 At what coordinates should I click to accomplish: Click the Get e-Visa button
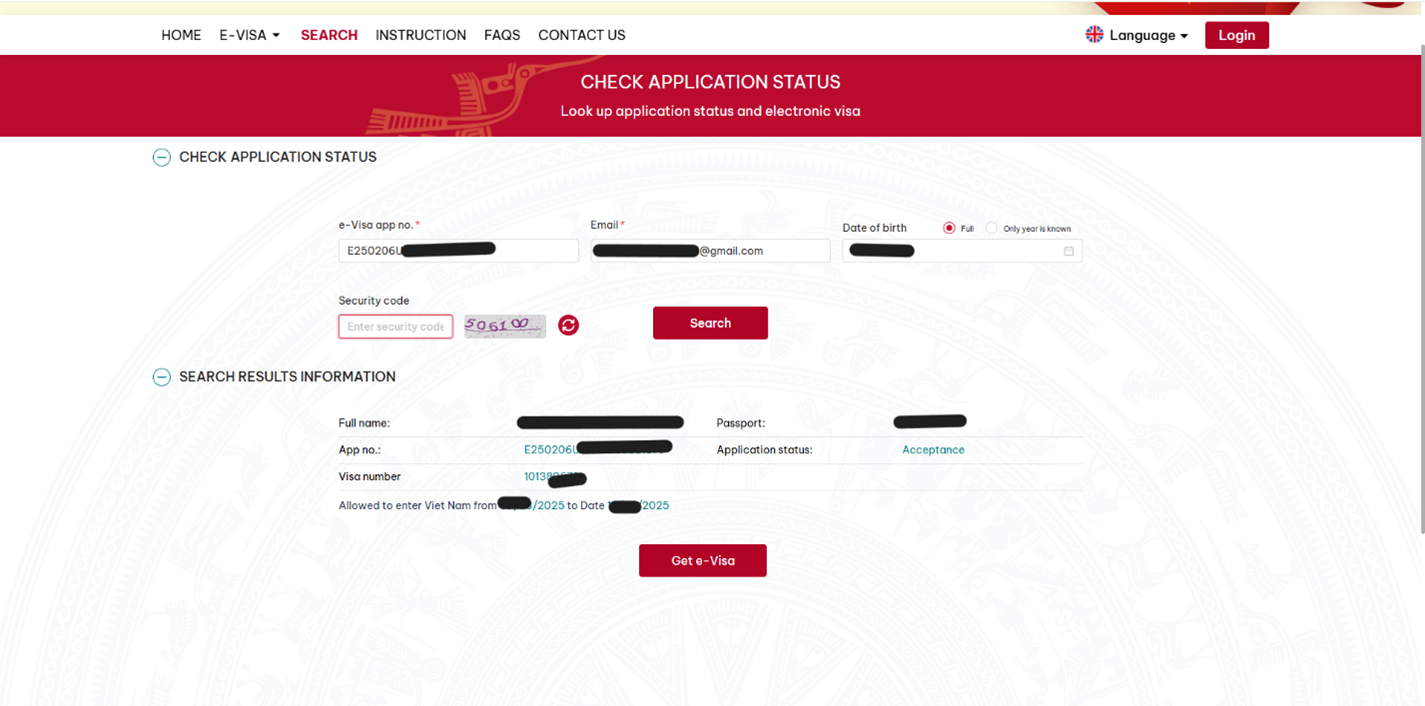(x=702, y=561)
